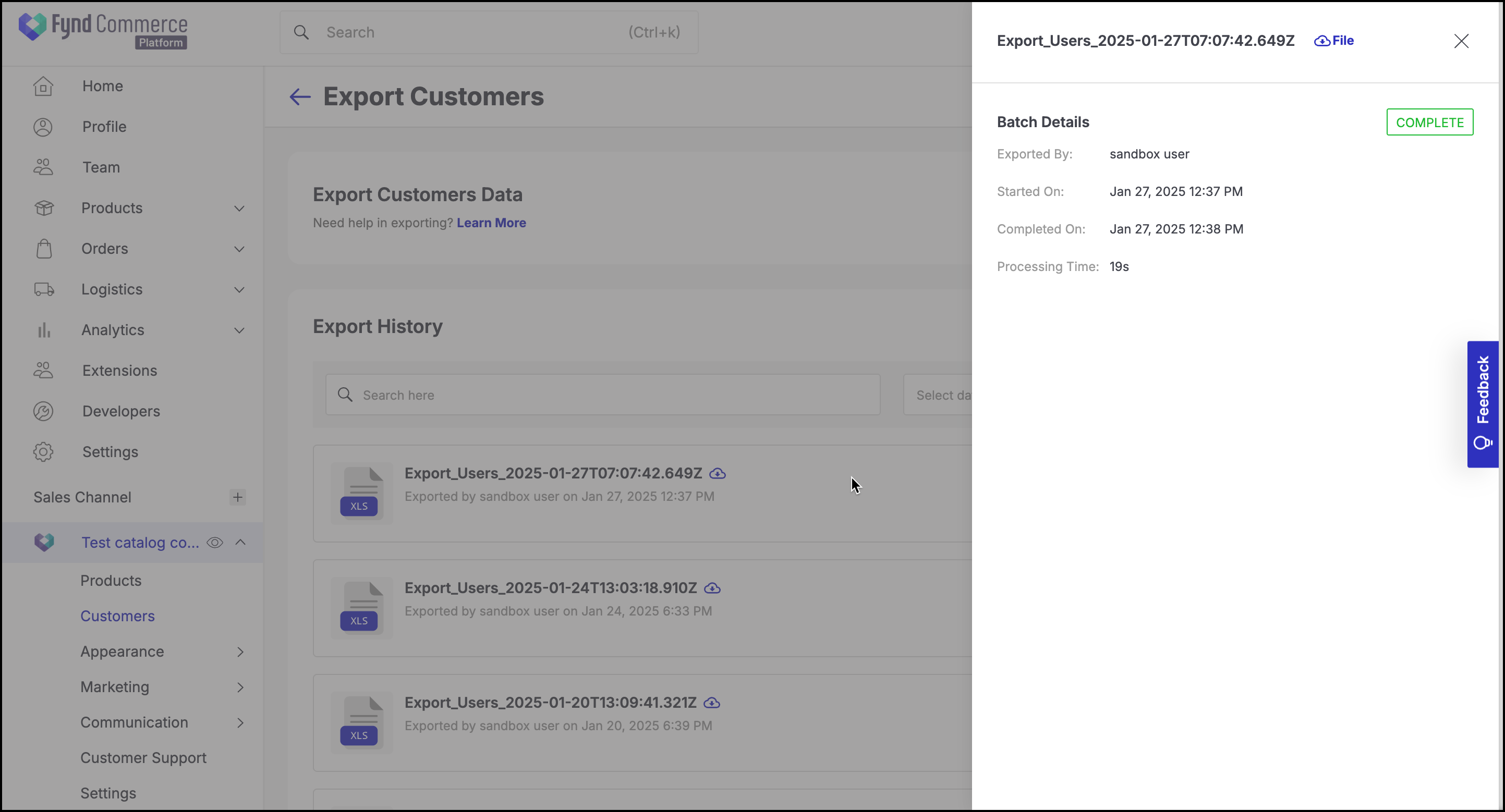Download Export_Users_2025-01-27 file via cloud icon
Image resolution: width=1505 pixels, height=812 pixels.
click(x=718, y=474)
